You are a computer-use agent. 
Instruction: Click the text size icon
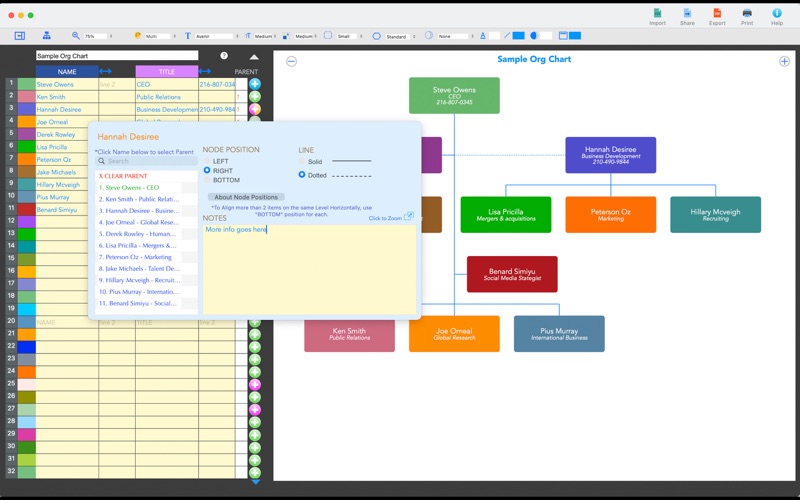(x=248, y=36)
